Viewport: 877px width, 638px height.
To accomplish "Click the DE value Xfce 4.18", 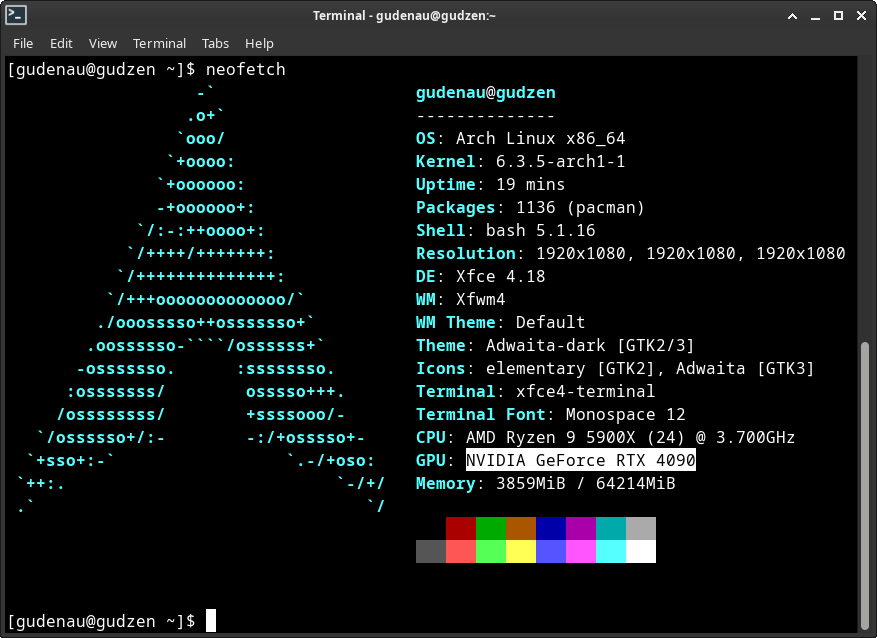I will click(501, 276).
